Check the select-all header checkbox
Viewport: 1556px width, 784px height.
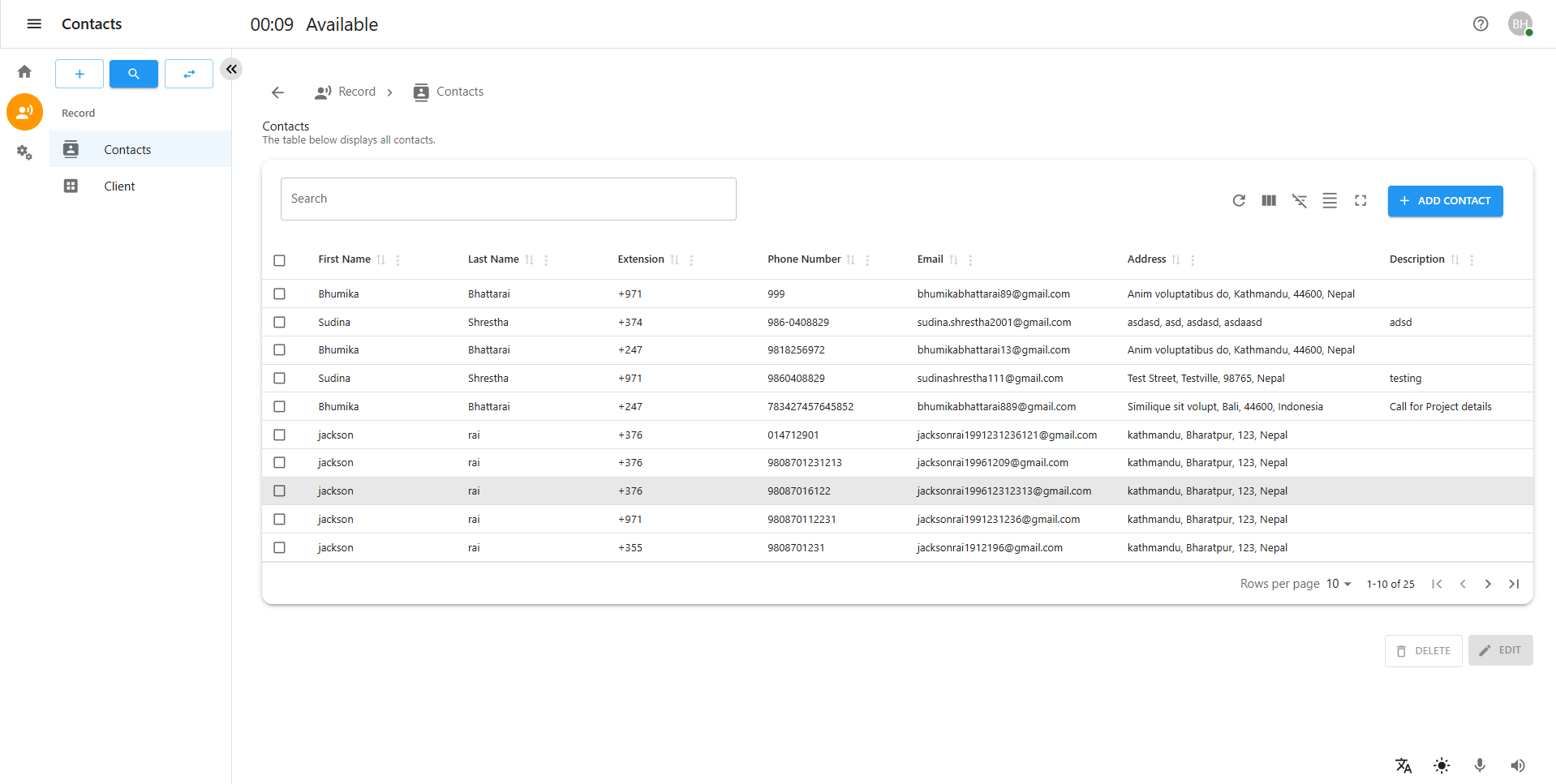pyautogui.click(x=279, y=260)
